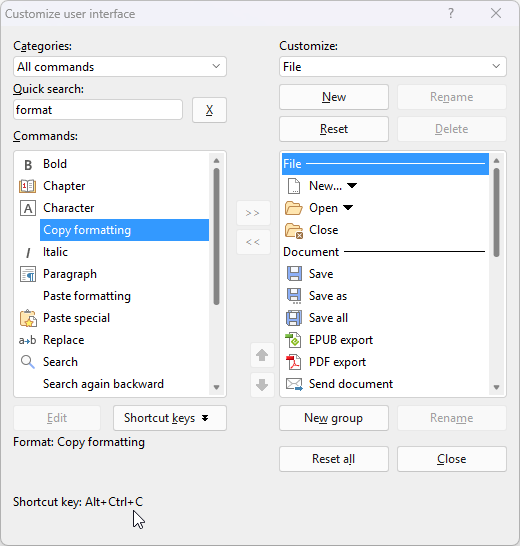
Task: Click the Reset all button
Action: (x=334, y=459)
